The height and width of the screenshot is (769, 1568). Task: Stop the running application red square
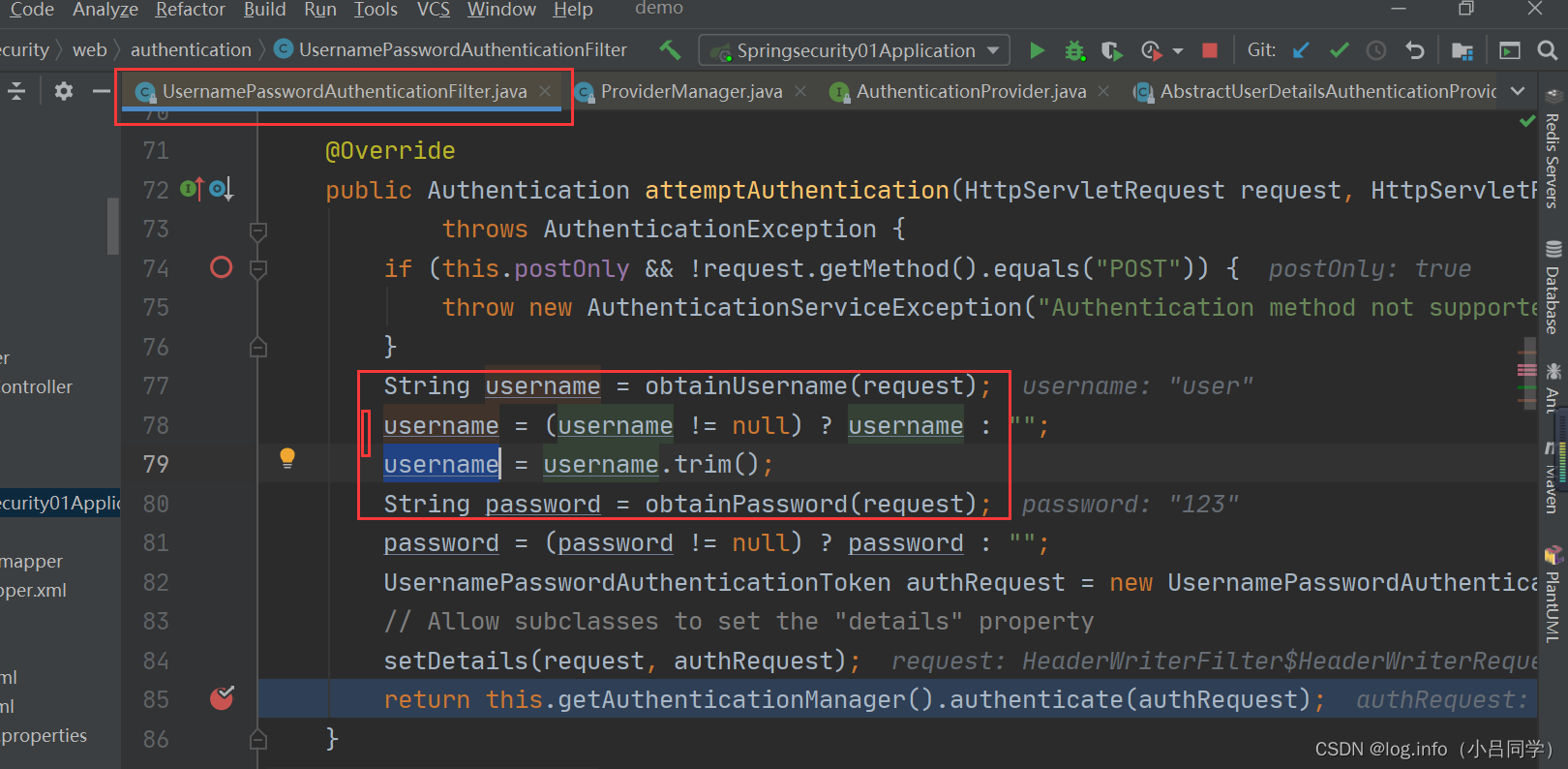coord(1209,50)
